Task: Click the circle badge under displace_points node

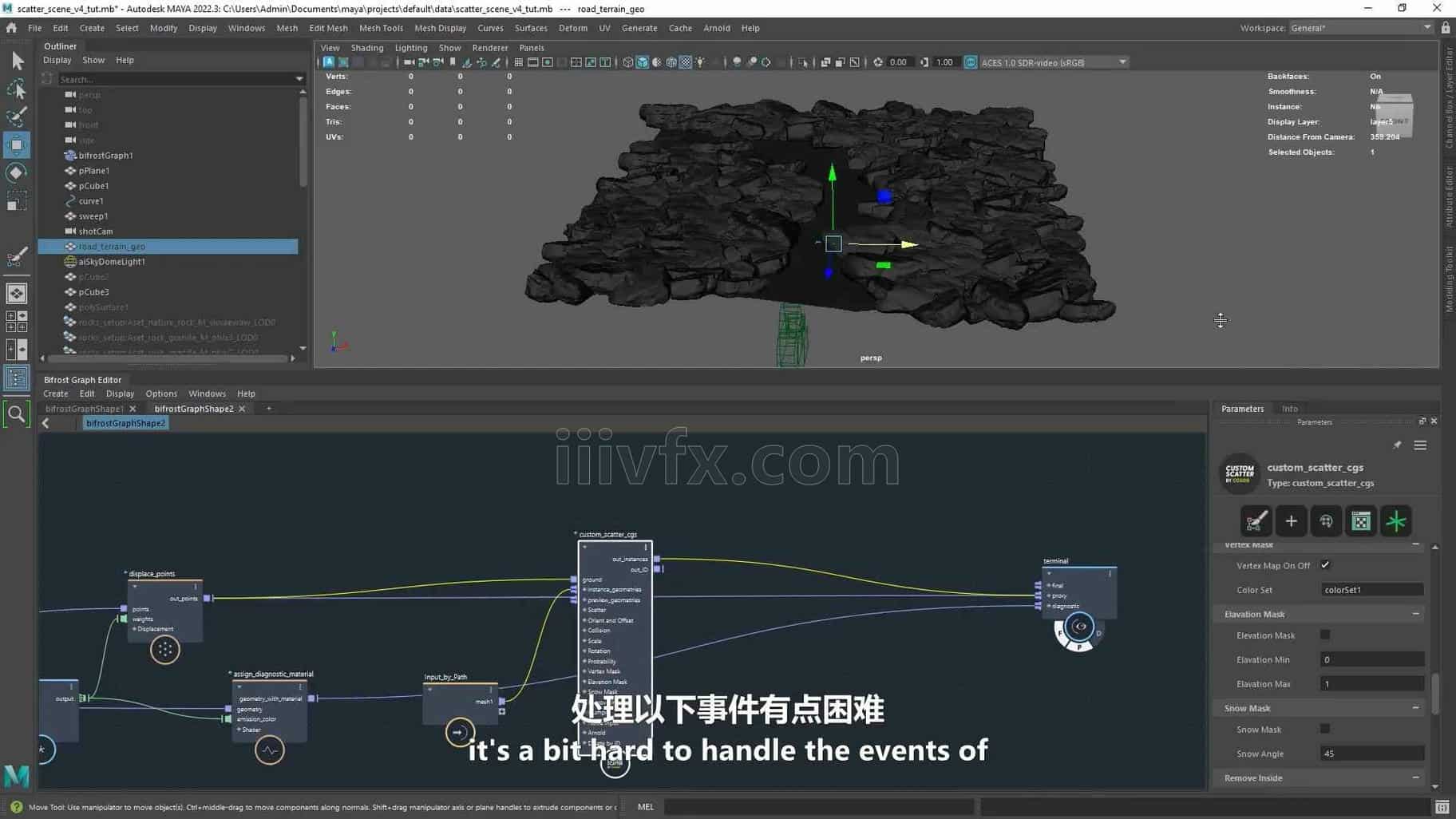Action: (x=165, y=650)
